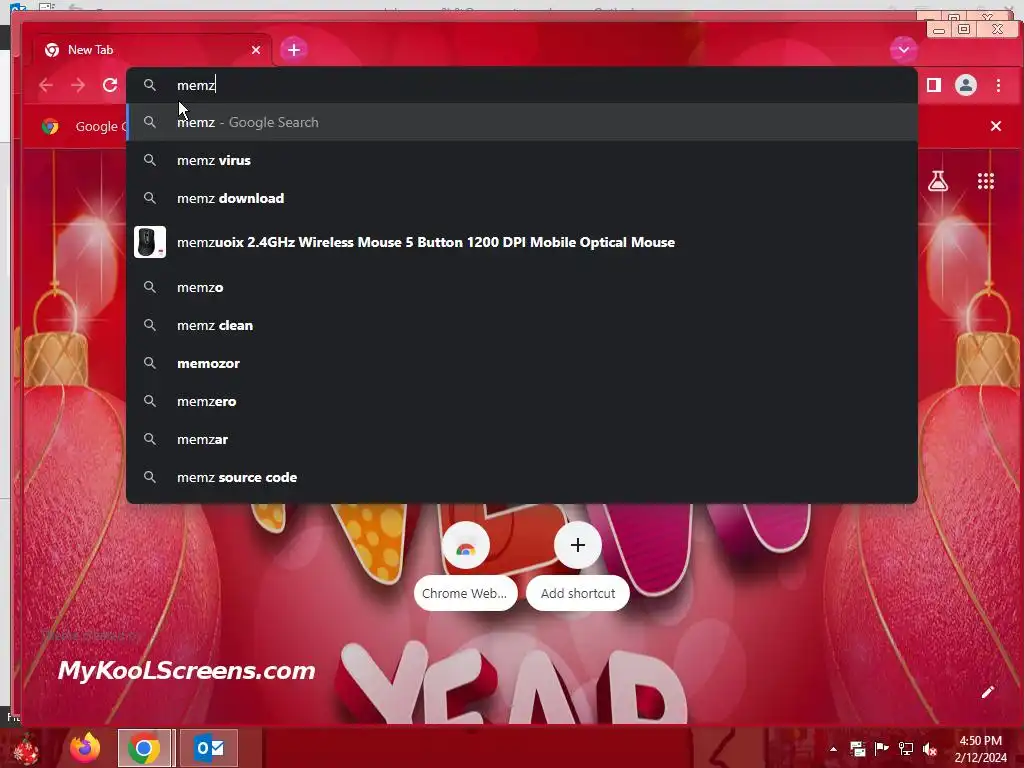Viewport: 1024px width, 768px height.
Task: Click the Chrome forward arrow button
Action: pyautogui.click(x=78, y=85)
